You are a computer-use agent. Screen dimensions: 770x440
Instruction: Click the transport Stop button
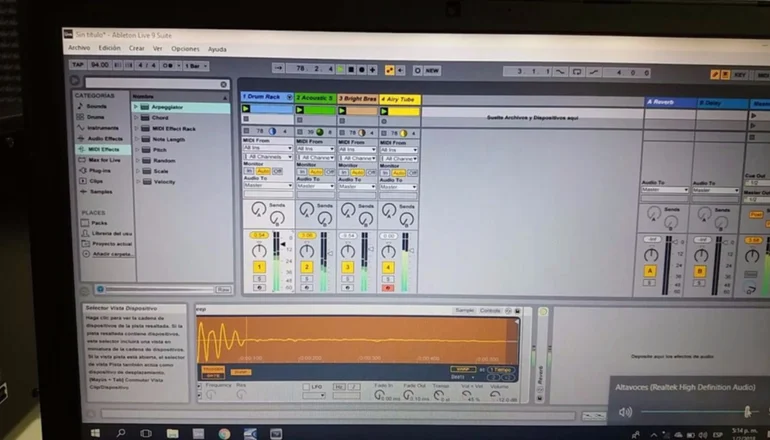(x=351, y=70)
